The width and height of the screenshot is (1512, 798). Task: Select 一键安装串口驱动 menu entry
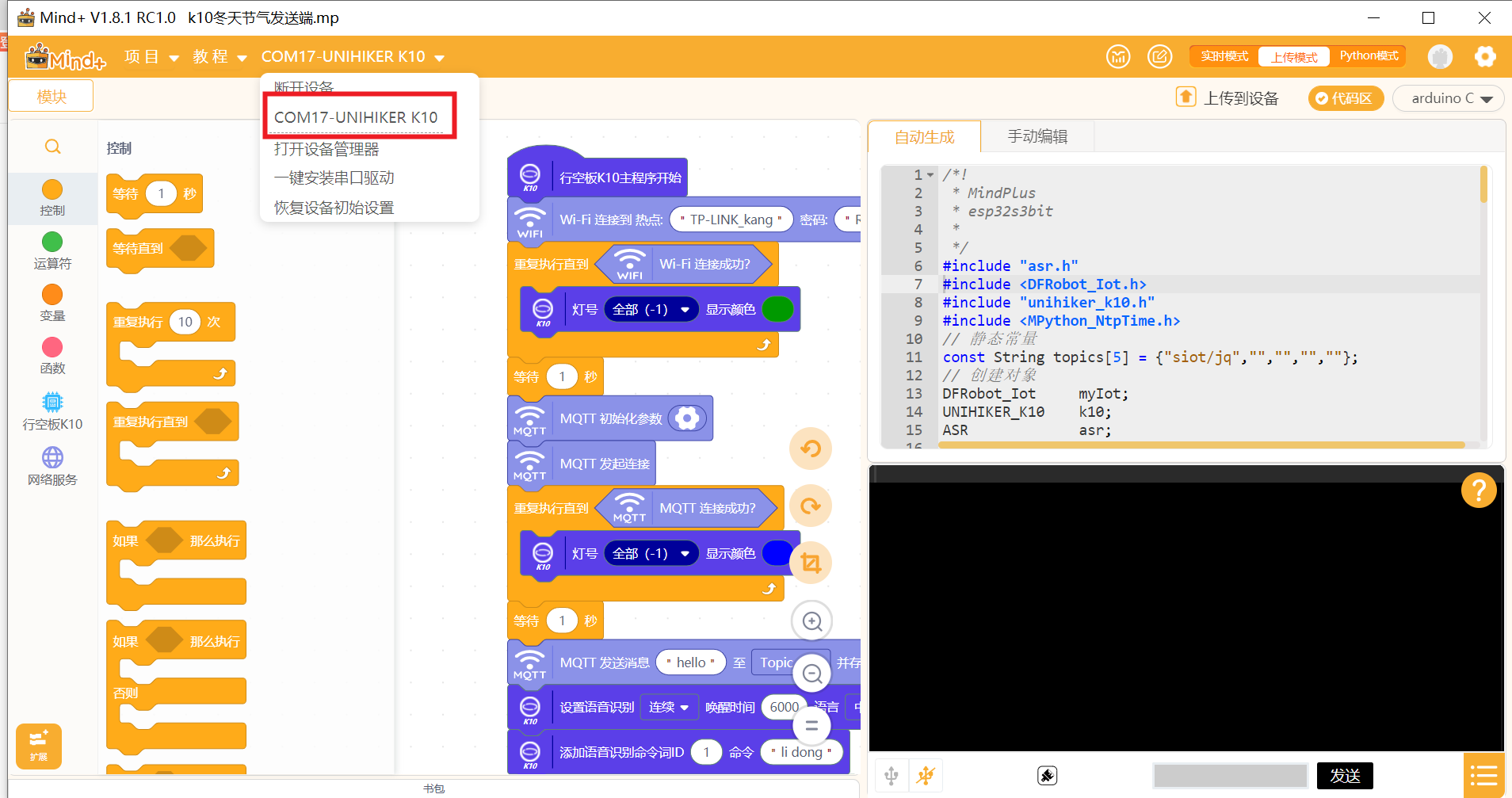[334, 178]
